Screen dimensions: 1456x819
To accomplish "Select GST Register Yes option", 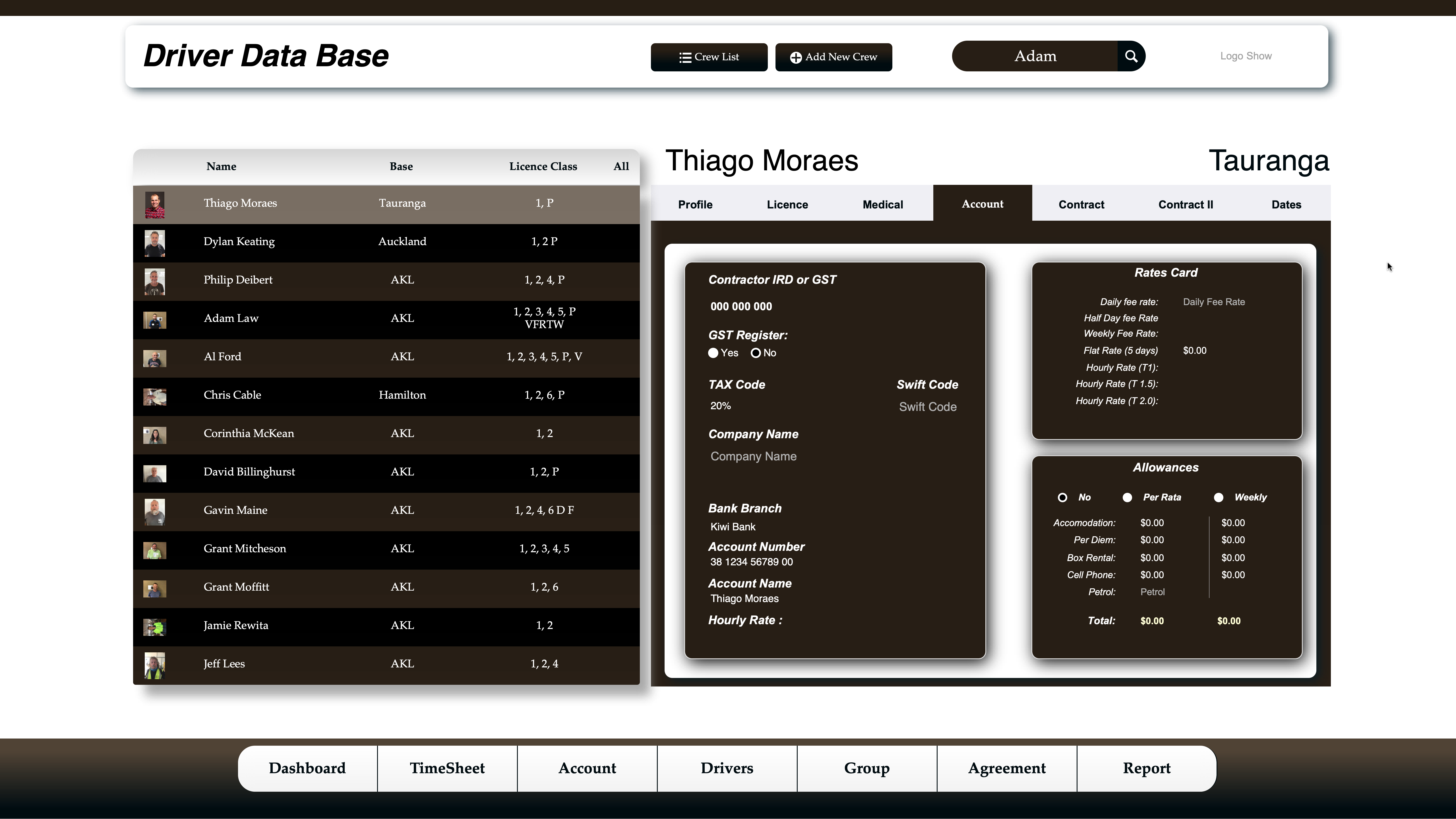I will click(x=713, y=353).
